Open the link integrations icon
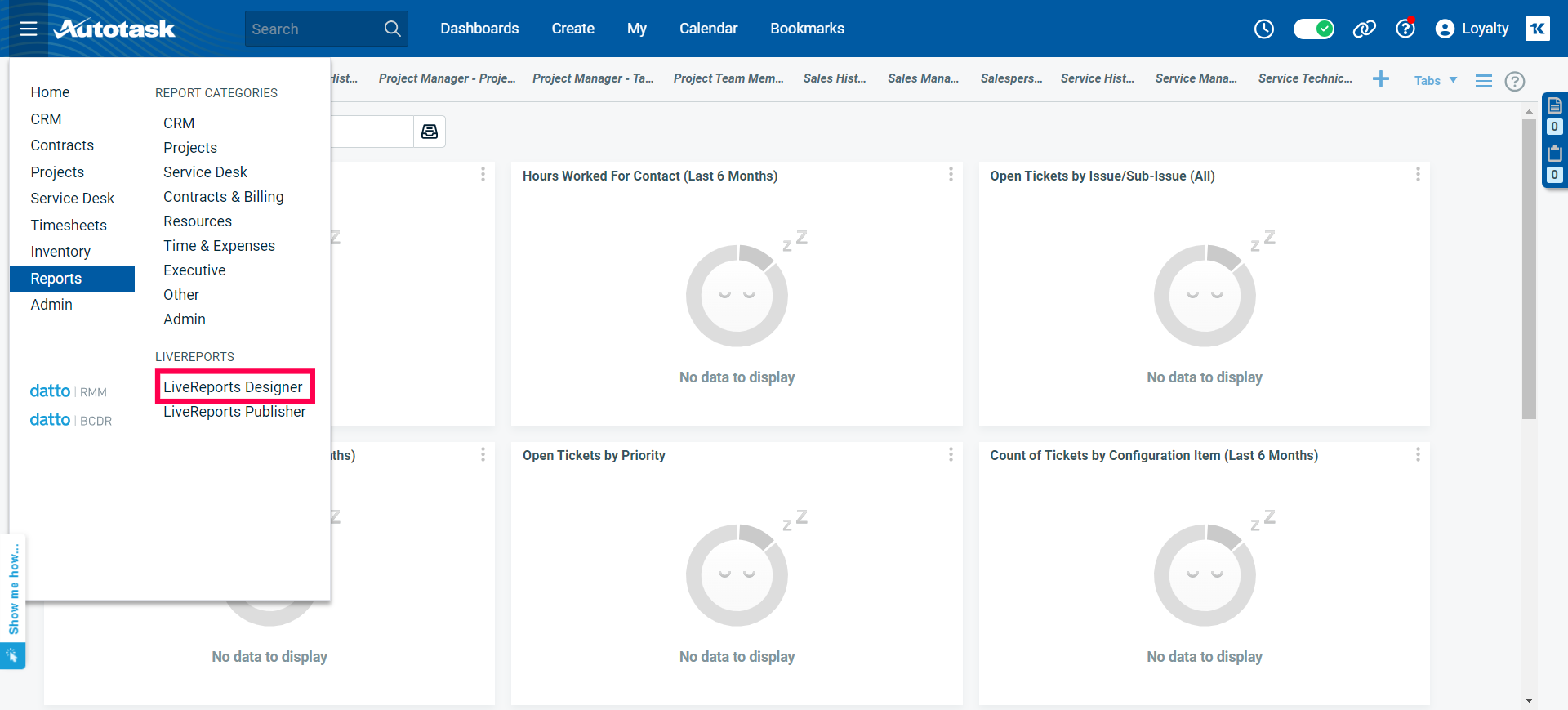 pyautogui.click(x=1364, y=29)
